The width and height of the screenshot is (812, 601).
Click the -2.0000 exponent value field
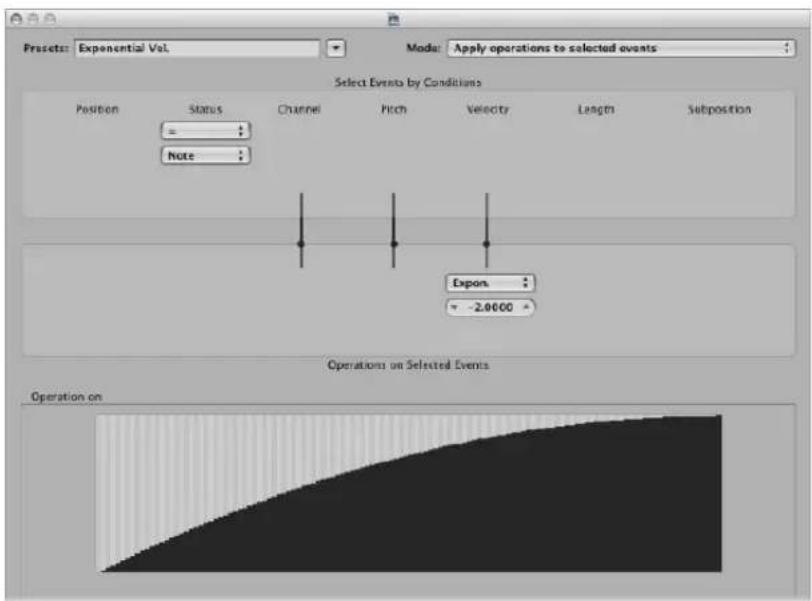pyautogui.click(x=490, y=307)
